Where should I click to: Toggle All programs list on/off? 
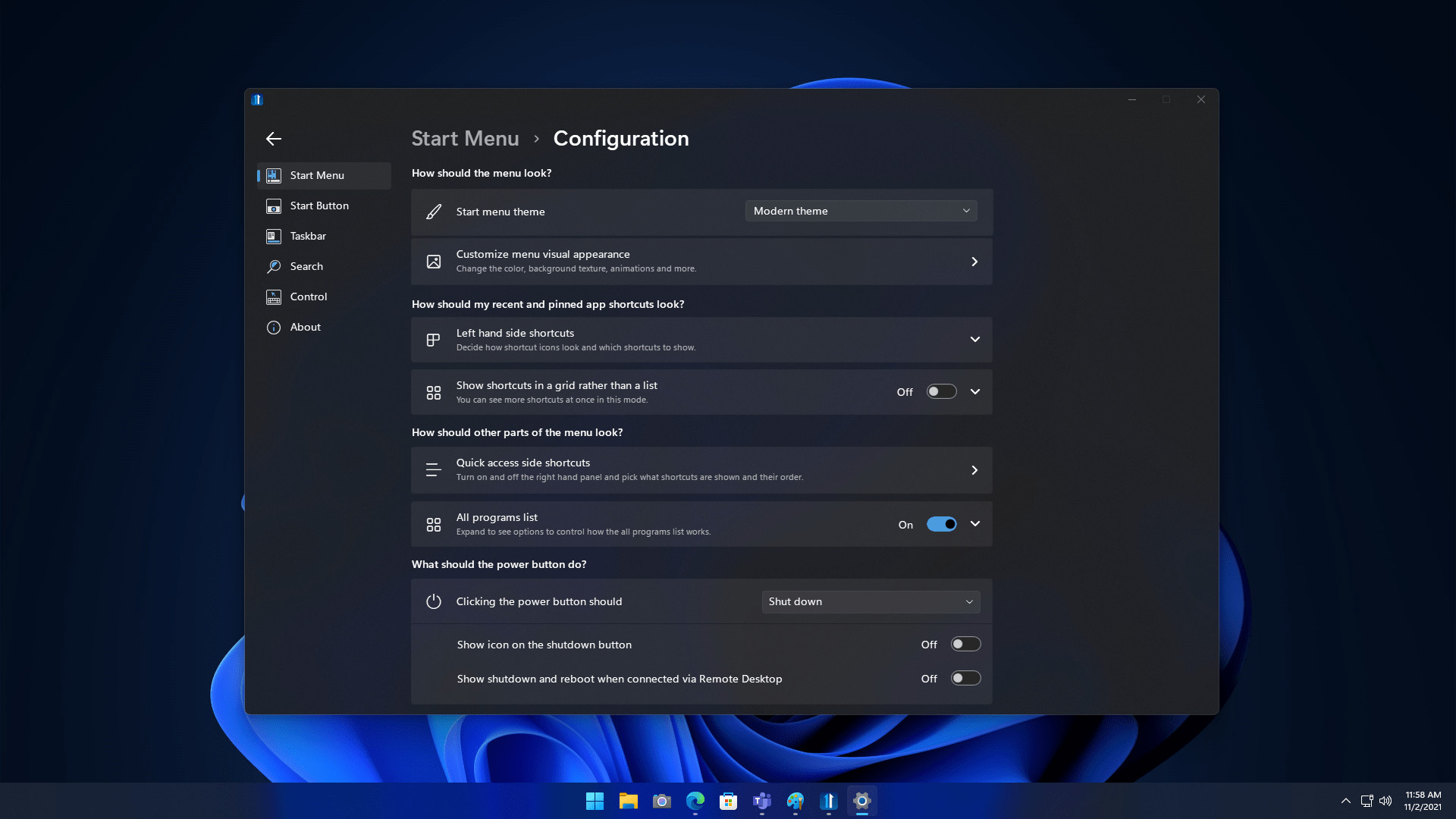(x=940, y=523)
